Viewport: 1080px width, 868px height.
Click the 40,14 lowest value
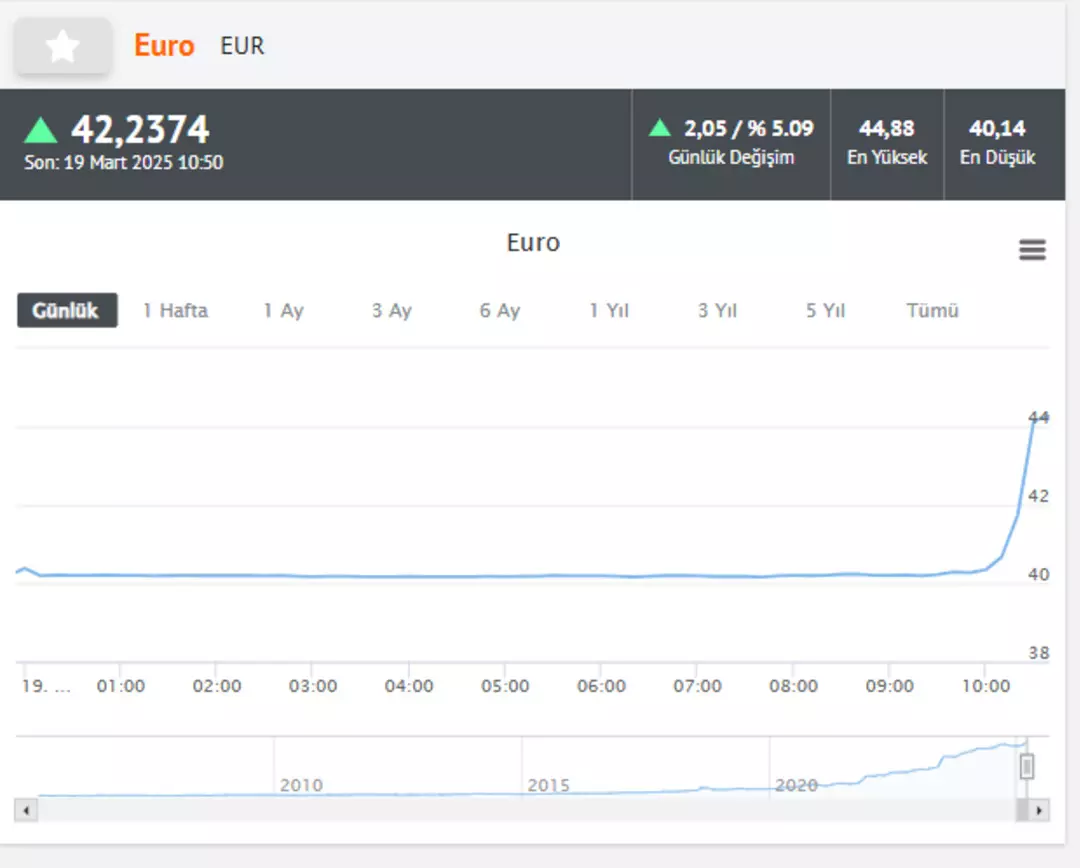coord(997,128)
